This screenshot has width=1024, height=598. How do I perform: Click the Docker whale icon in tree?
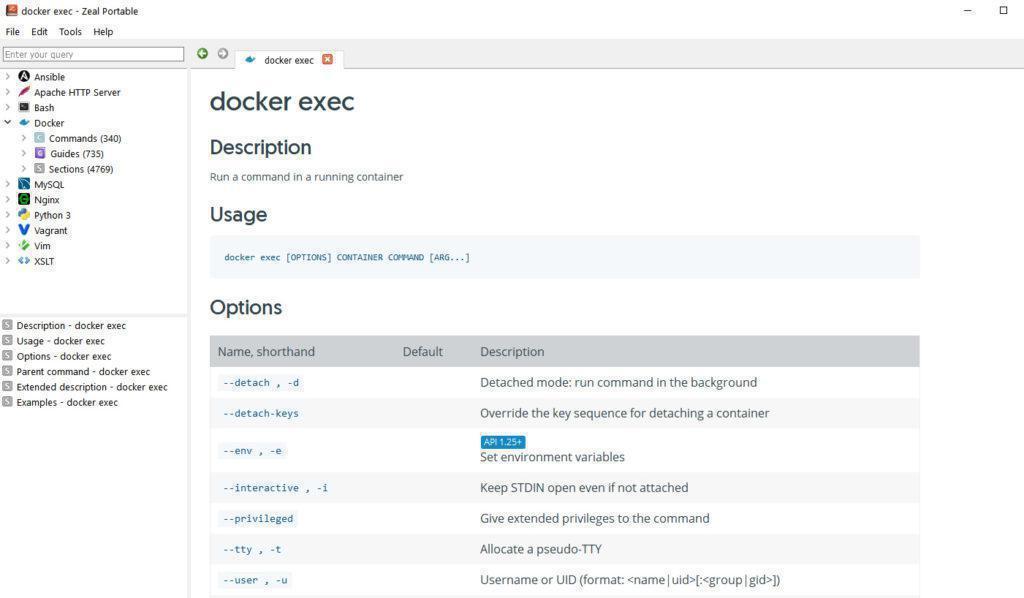coord(24,123)
